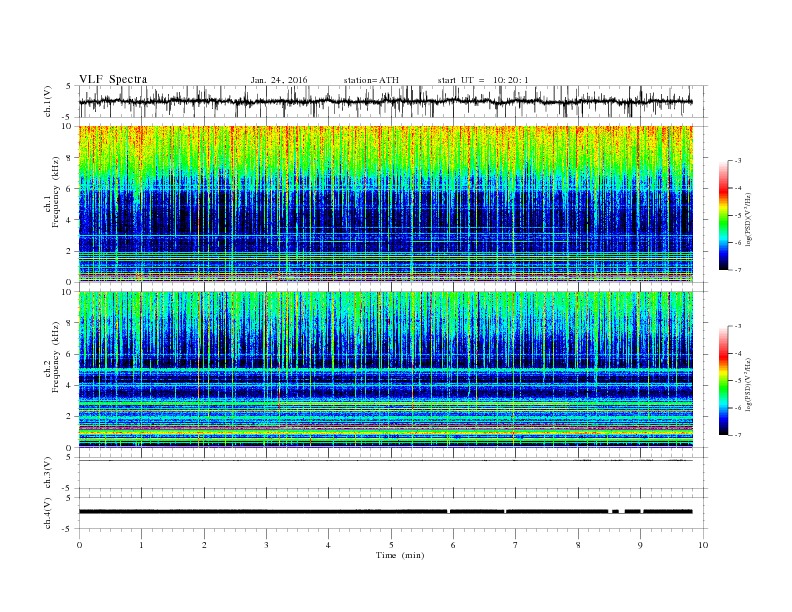Click the ch.2 spectrogram panel
792x612 pixels.
[392, 370]
